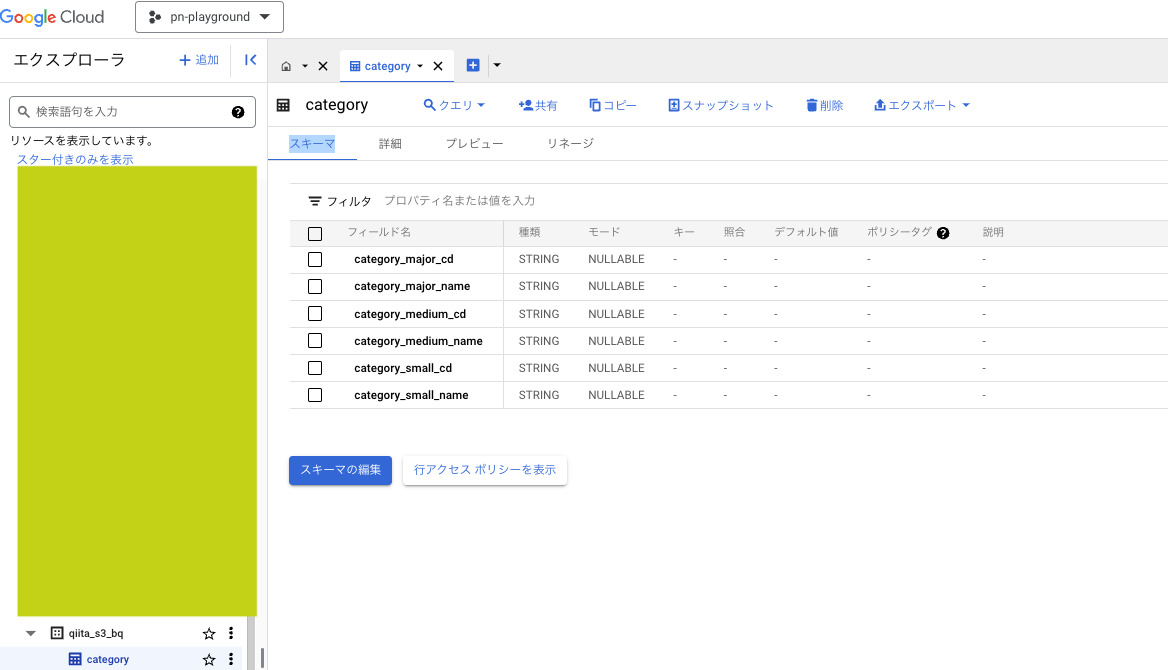Open the リネージ tab
The height and width of the screenshot is (670, 1168).
pyautogui.click(x=571, y=143)
